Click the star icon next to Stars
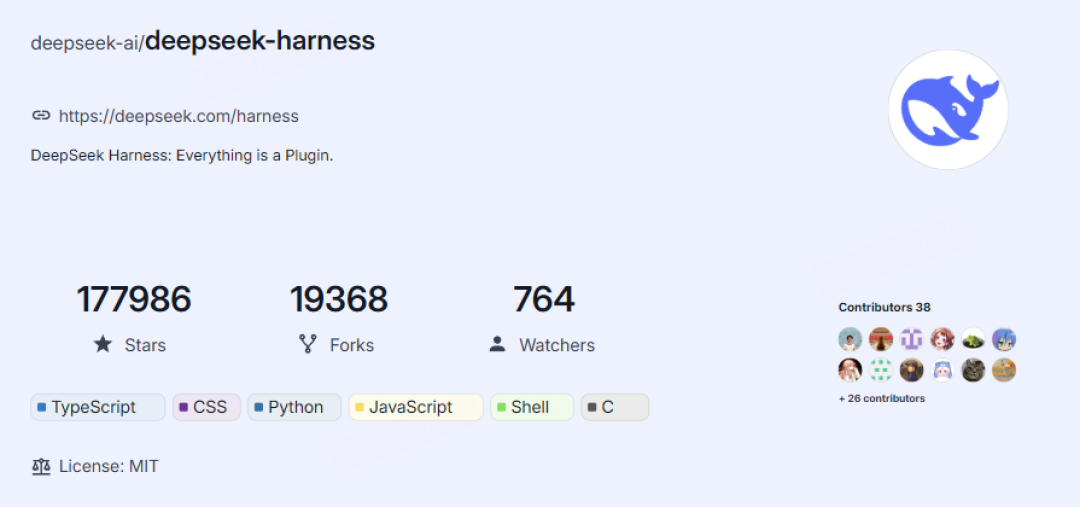Viewport: 1080px width, 507px height. click(x=103, y=344)
